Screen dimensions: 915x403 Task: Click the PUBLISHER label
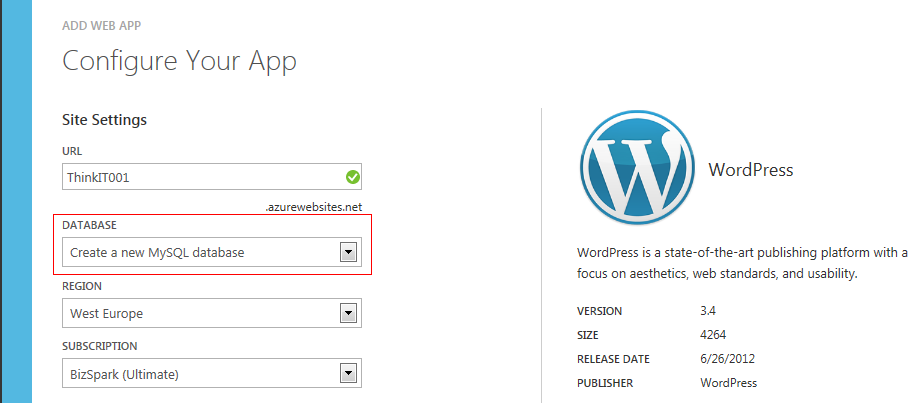[x=605, y=384]
